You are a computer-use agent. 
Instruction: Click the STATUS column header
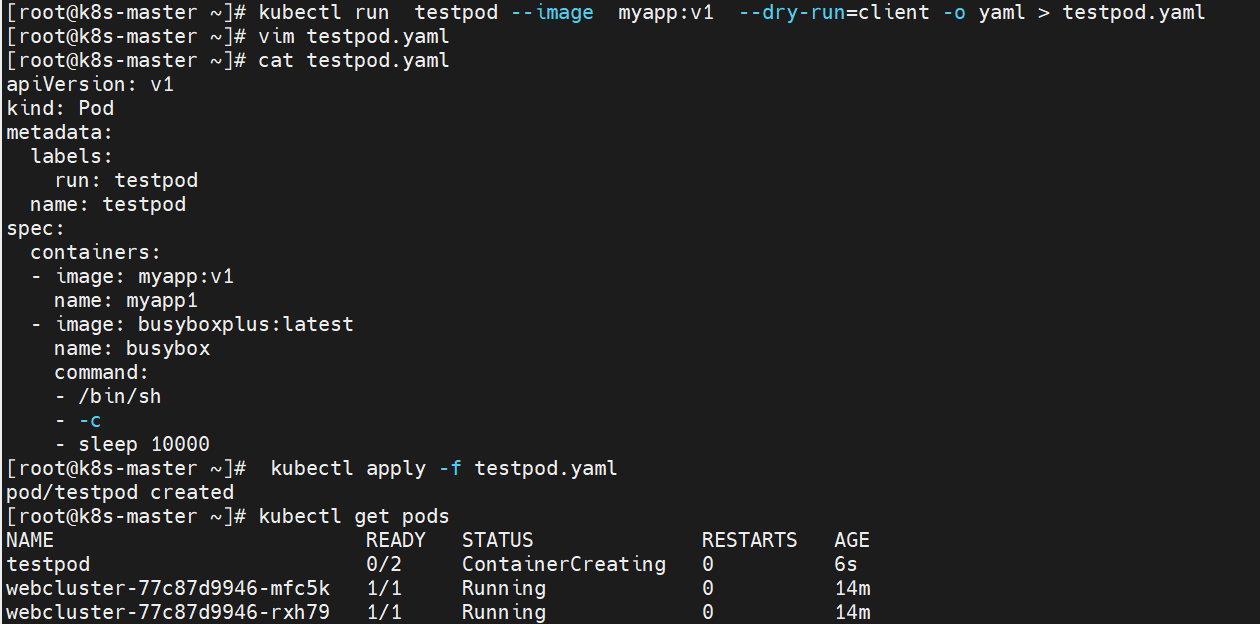[x=498, y=541]
